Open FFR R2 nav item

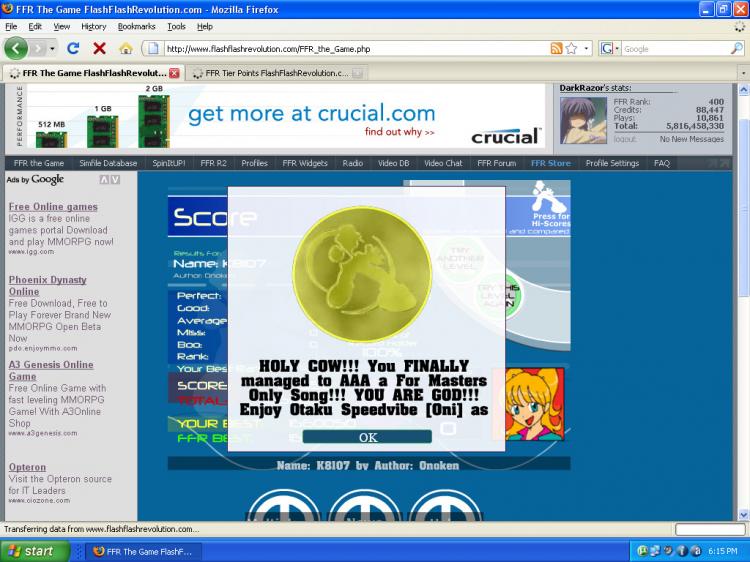[x=213, y=163]
